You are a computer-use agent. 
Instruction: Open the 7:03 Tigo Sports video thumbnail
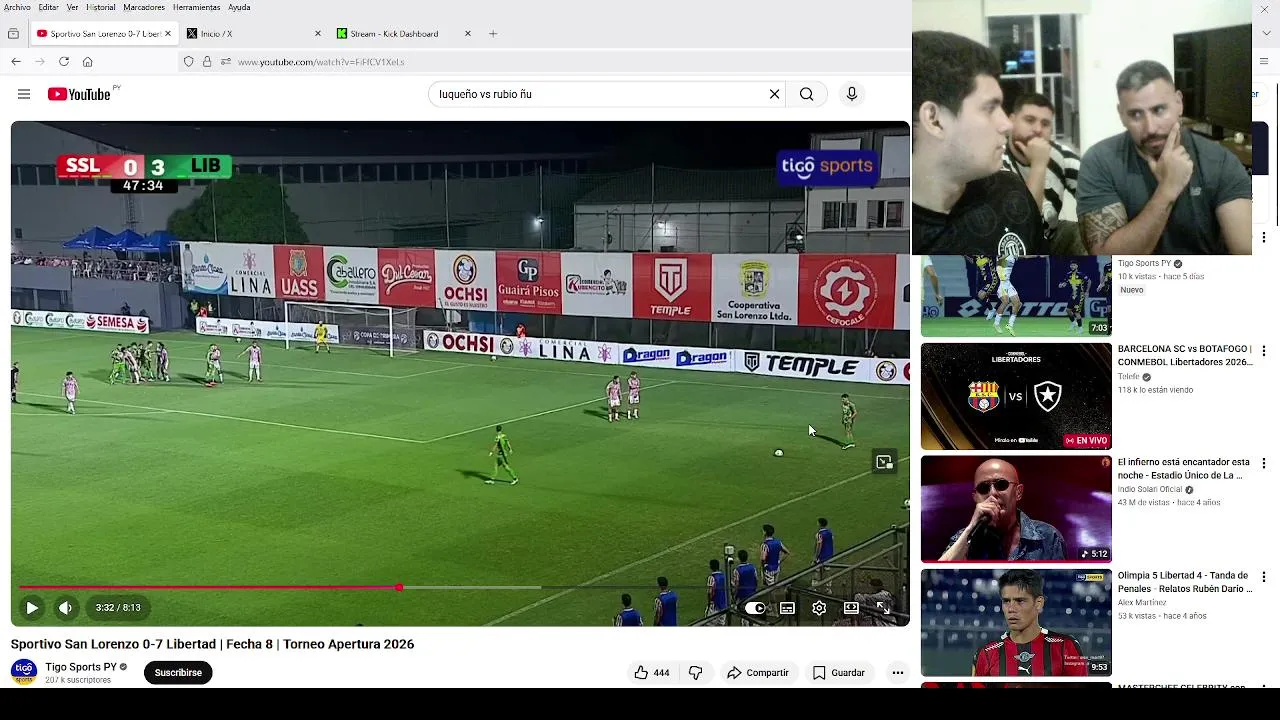[x=1016, y=296]
